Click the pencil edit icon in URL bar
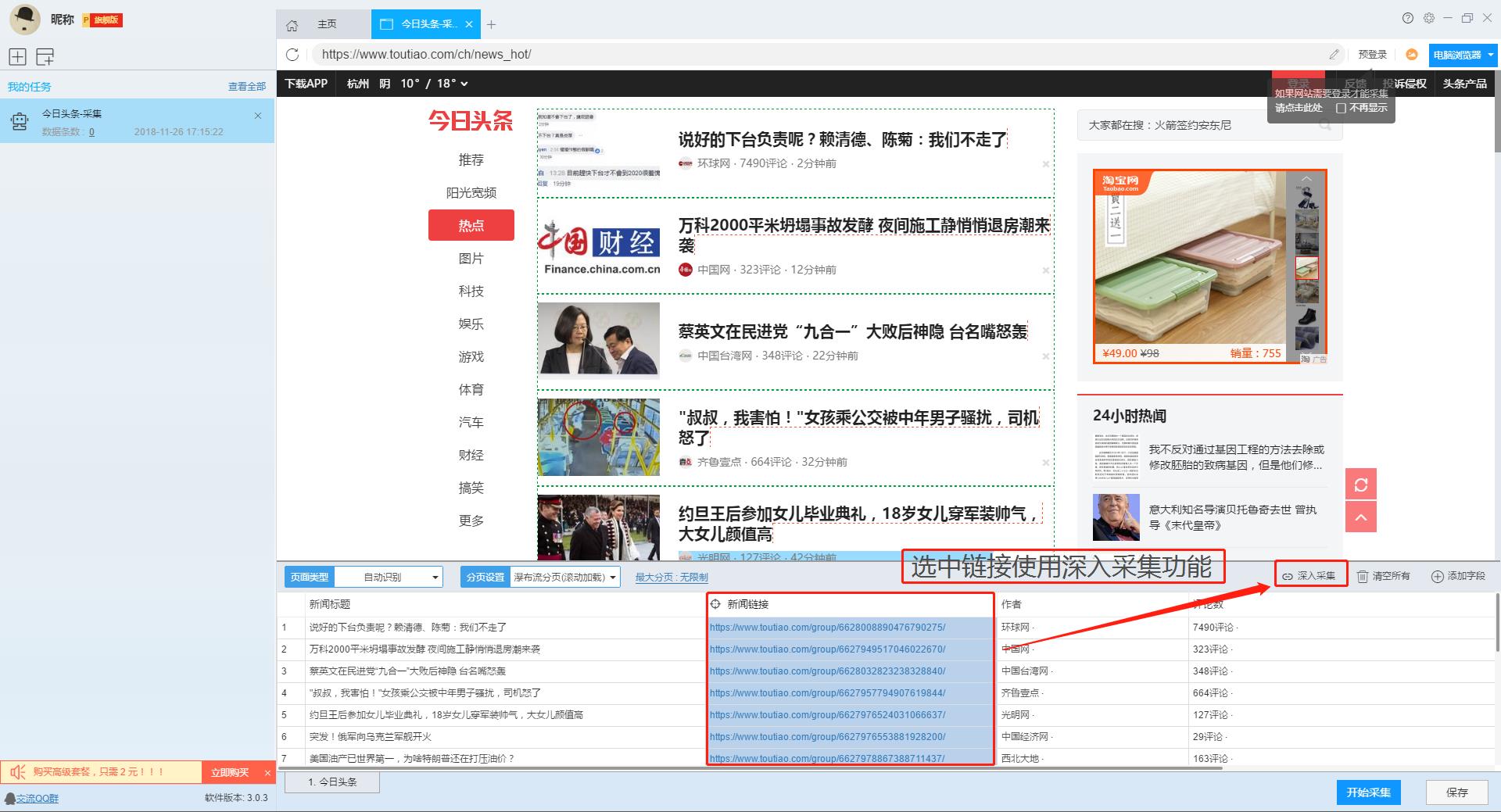 [x=1334, y=54]
